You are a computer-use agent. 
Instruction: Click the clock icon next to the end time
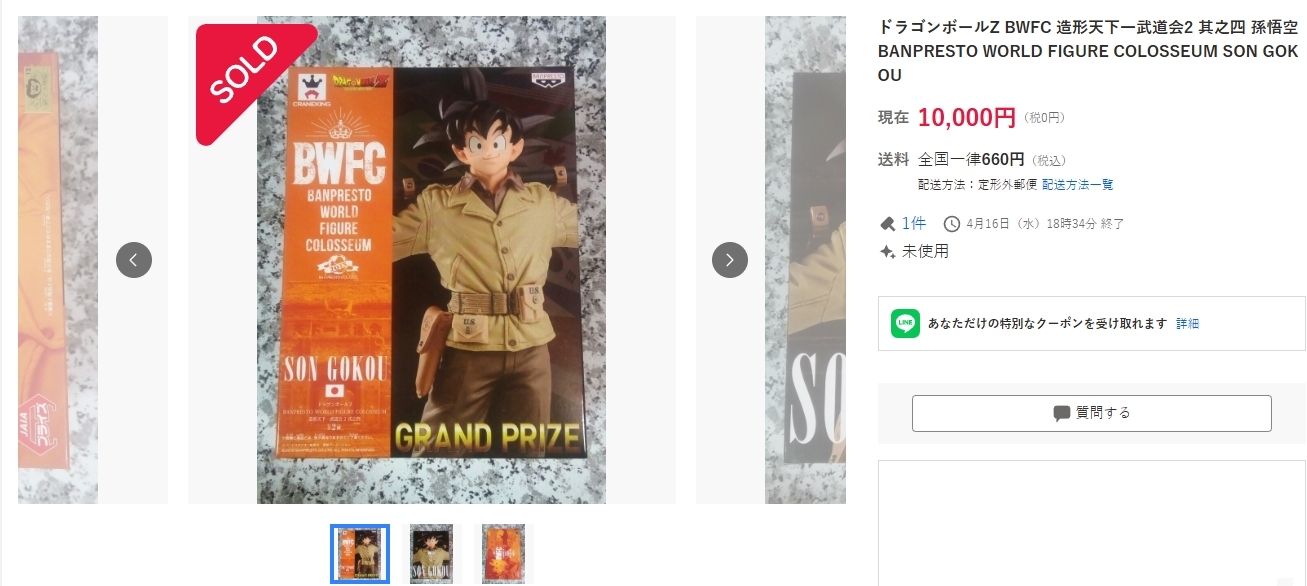click(x=952, y=223)
